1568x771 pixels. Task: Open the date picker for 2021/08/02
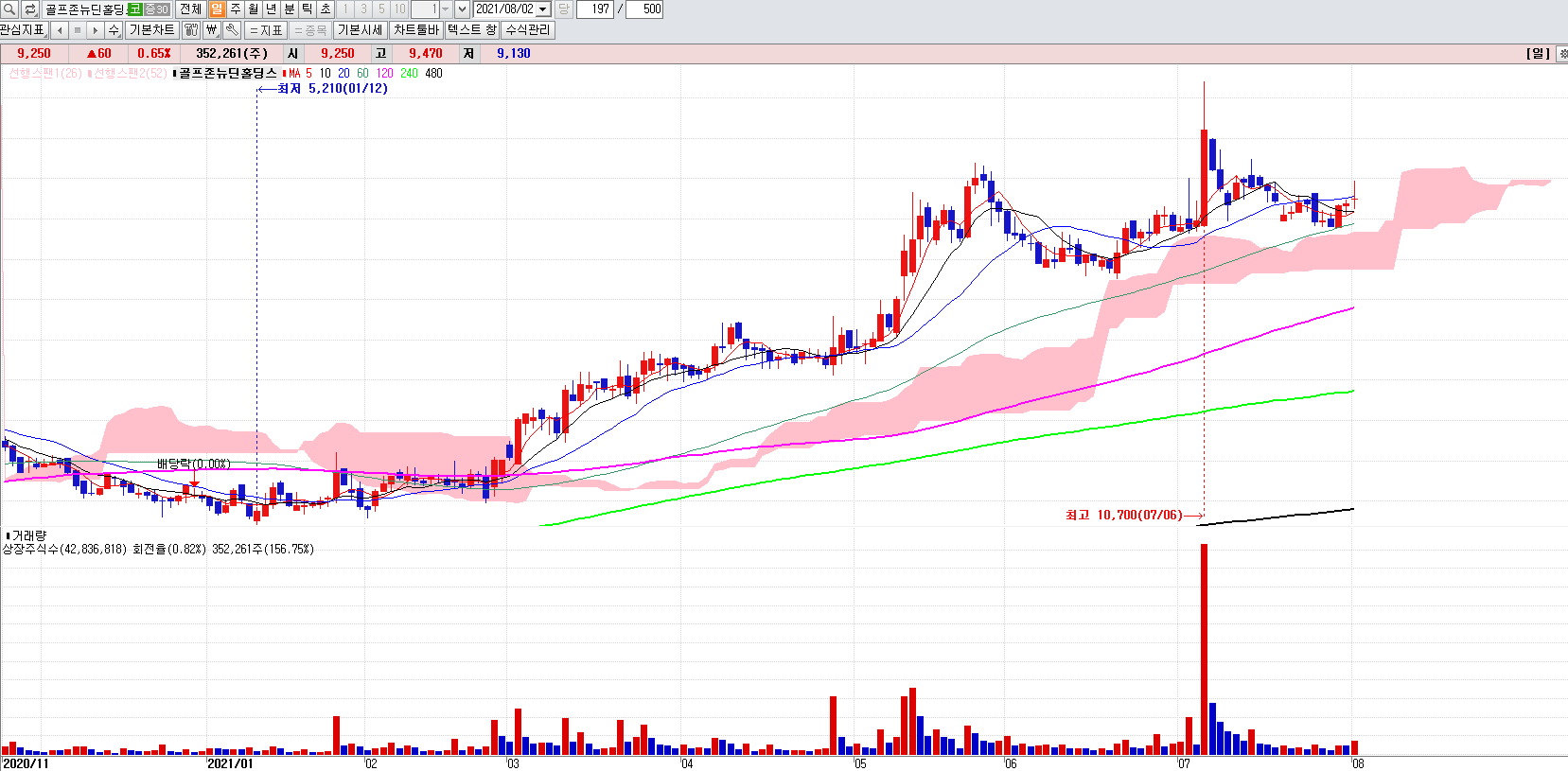543,9
